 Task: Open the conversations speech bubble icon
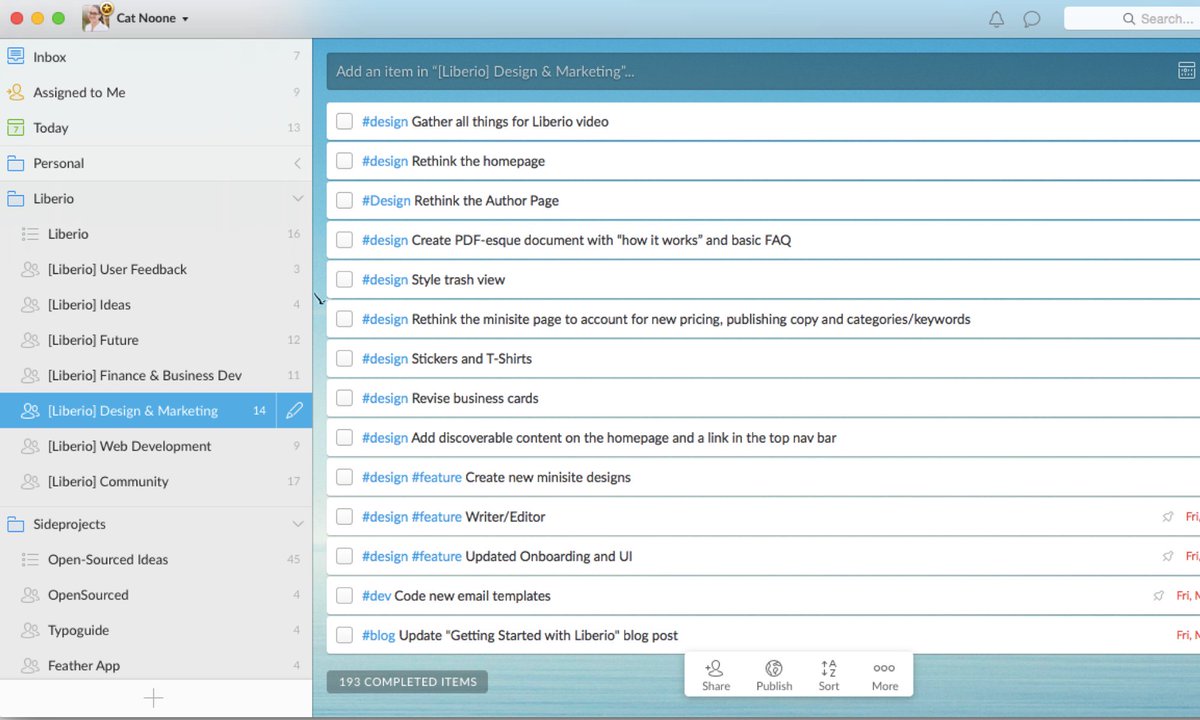[1032, 19]
